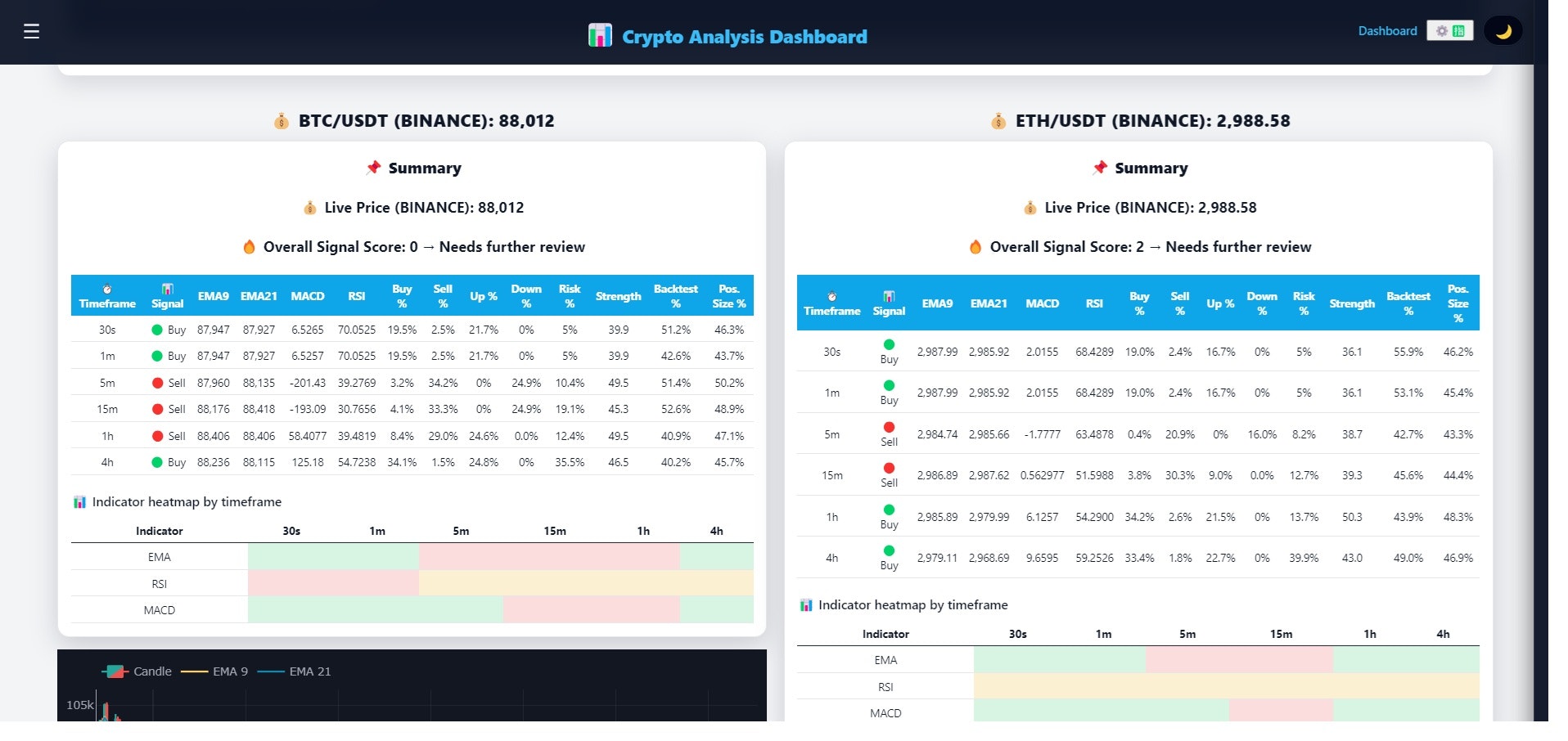Click the red EMA 5m heatmap cell in BTC panel
Screen dimensions: 1568x741
pyautogui.click(x=462, y=556)
